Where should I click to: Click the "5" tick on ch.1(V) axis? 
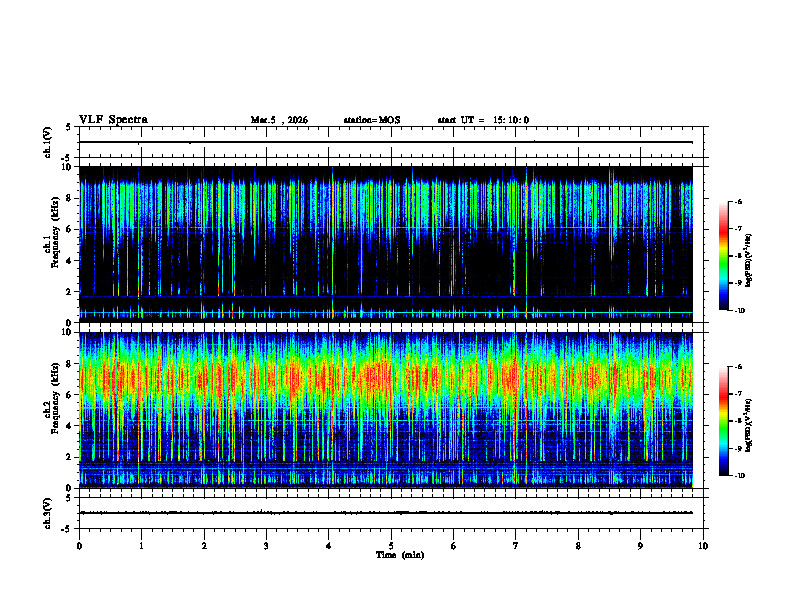coord(69,128)
